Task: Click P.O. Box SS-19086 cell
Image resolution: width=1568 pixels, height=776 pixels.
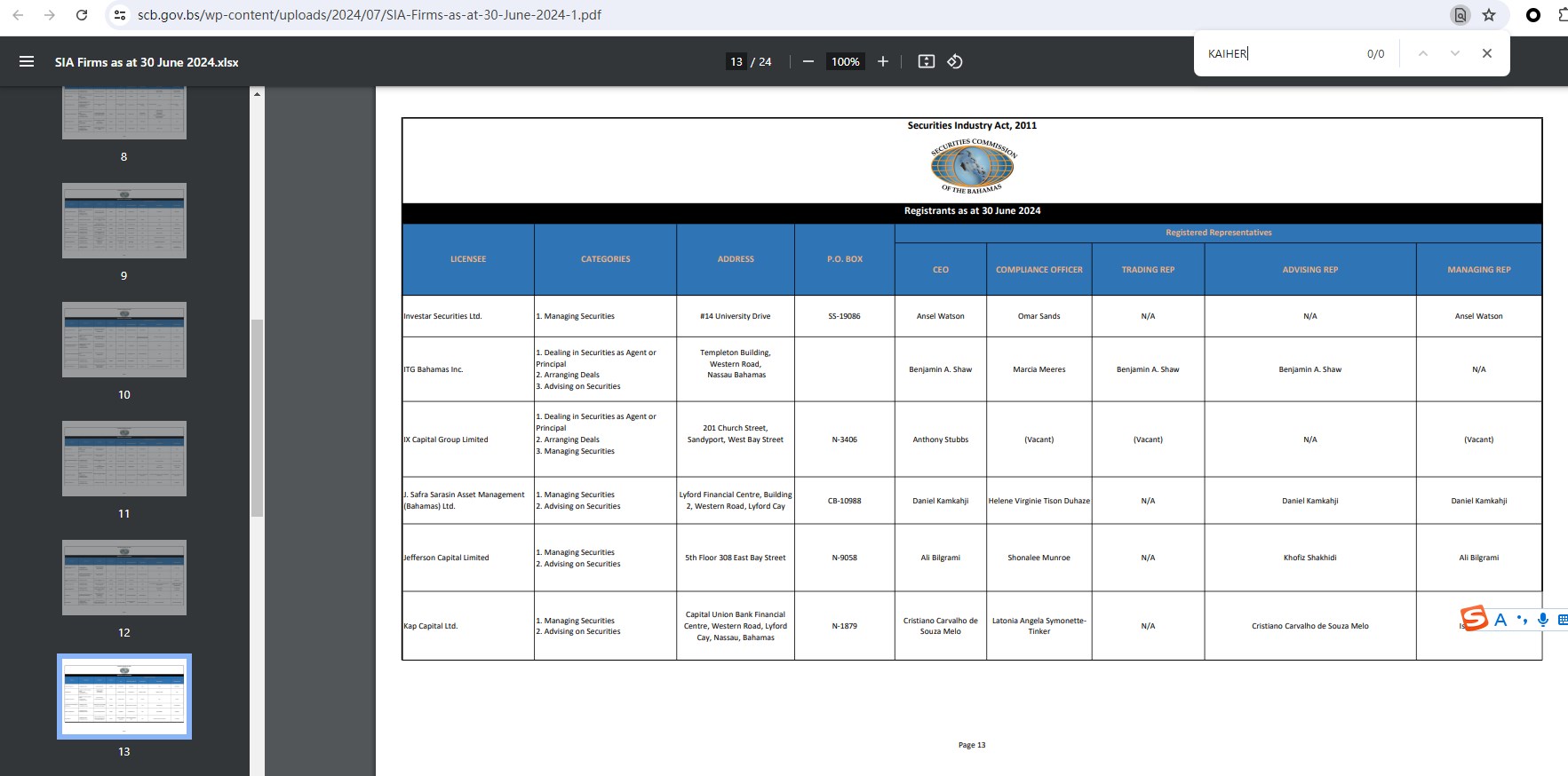Action: (x=845, y=316)
